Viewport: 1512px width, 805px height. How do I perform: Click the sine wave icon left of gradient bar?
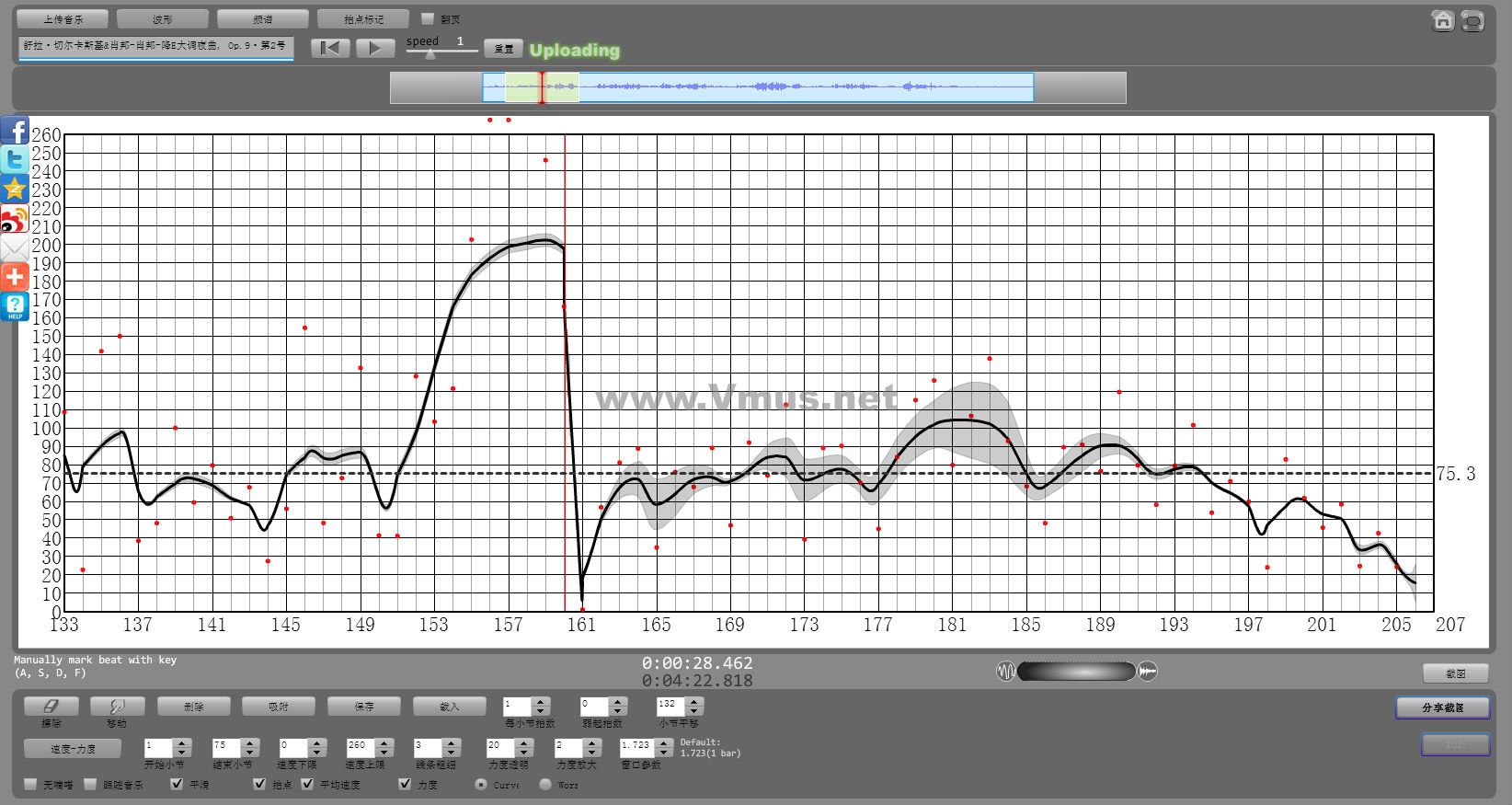click(x=1006, y=672)
